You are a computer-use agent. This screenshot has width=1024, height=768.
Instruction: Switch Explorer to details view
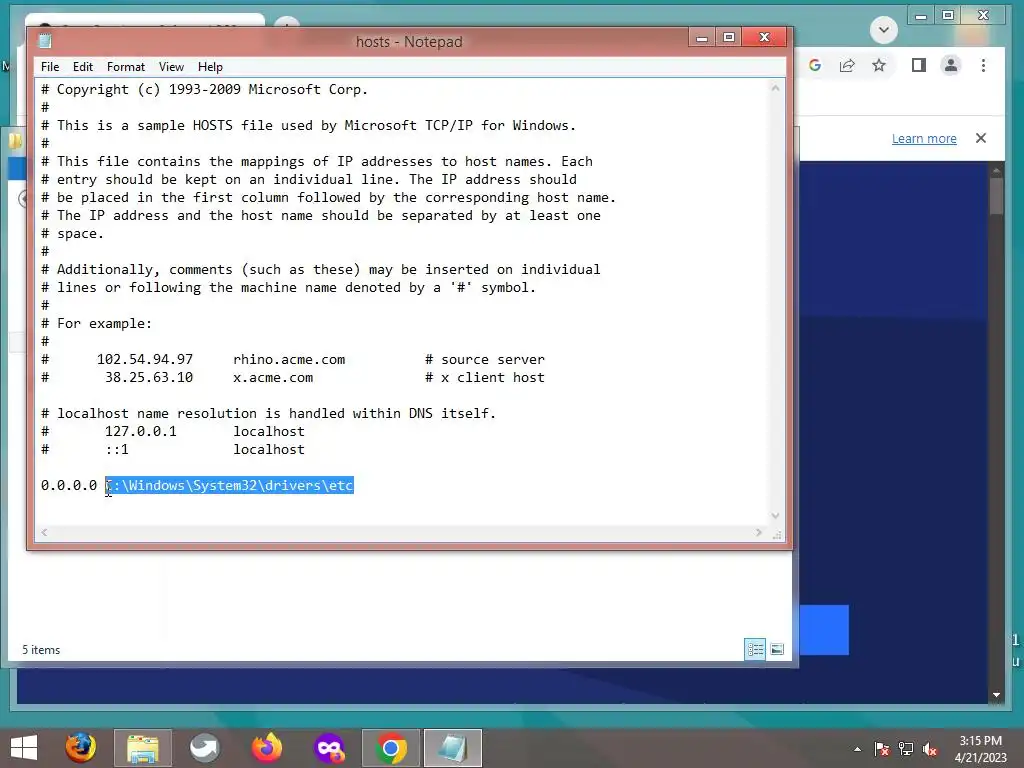pos(755,649)
